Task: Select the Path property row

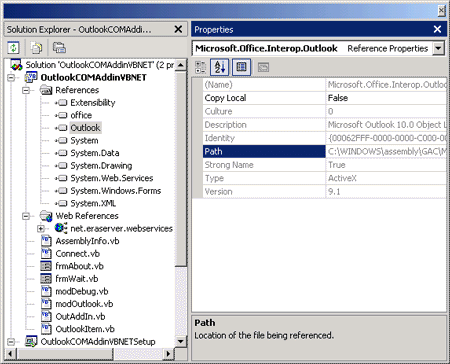Action: point(324,152)
